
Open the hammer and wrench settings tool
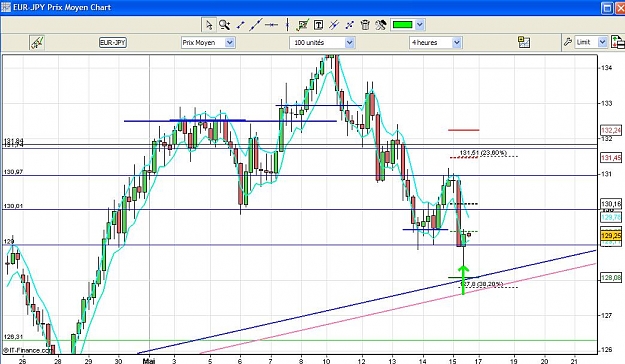(x=381, y=25)
